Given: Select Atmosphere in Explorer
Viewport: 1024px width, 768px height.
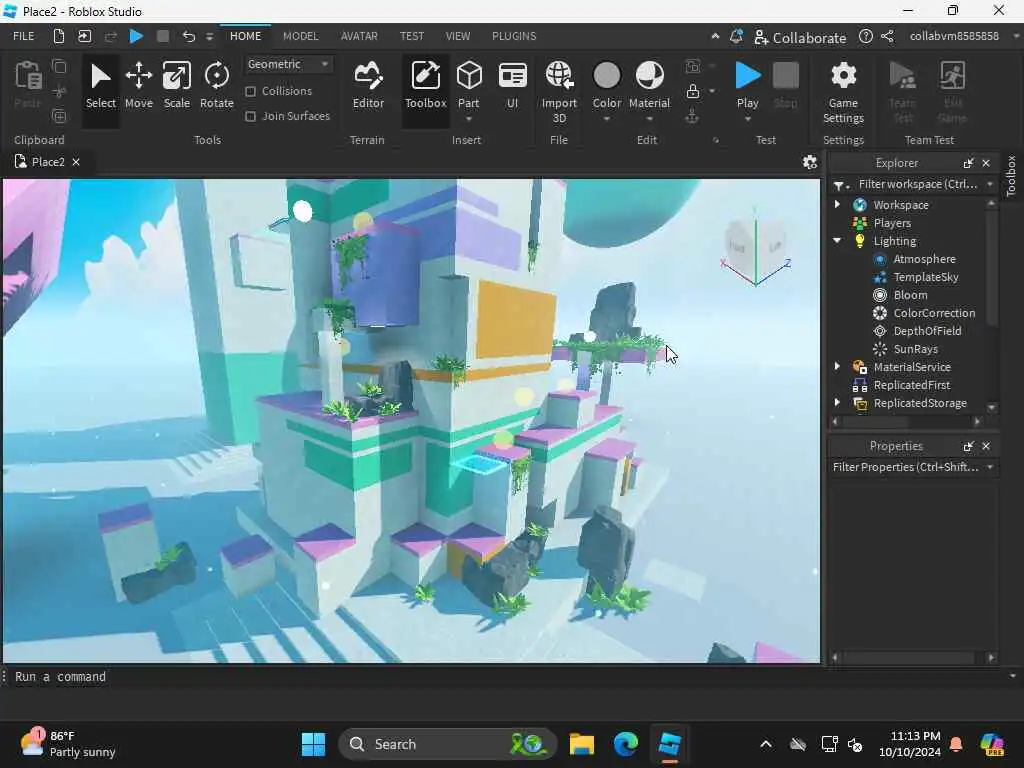Looking at the screenshot, I should [924, 259].
